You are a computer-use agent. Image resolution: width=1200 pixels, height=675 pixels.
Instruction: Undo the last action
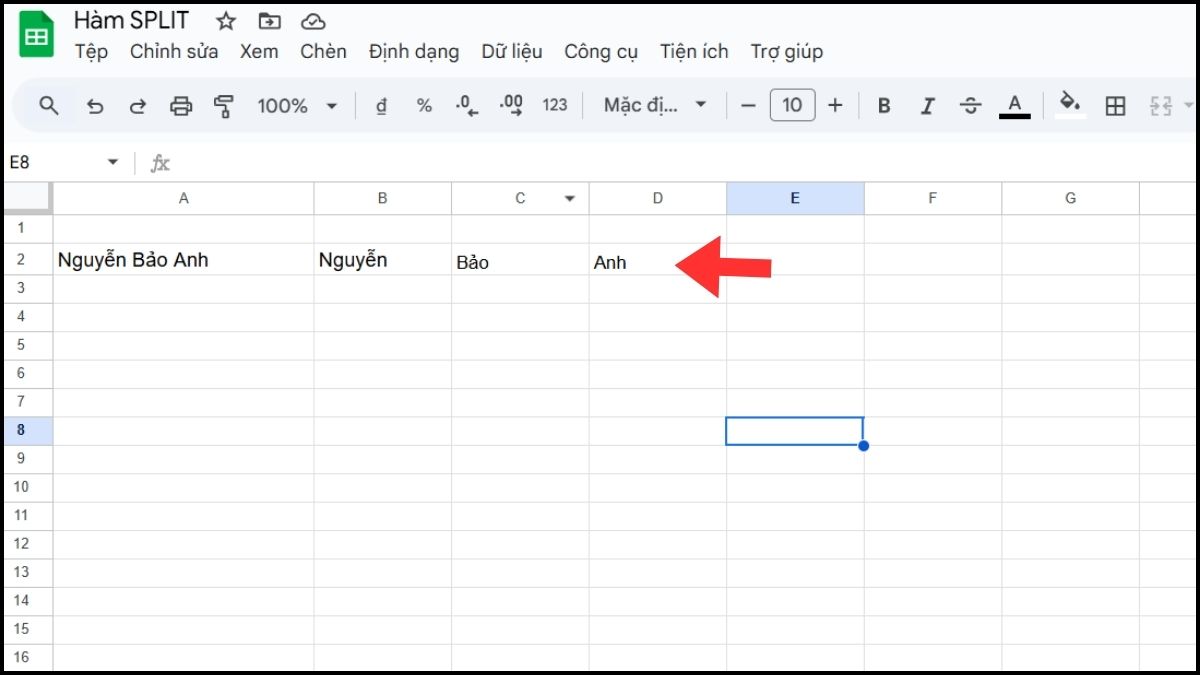pyautogui.click(x=95, y=105)
